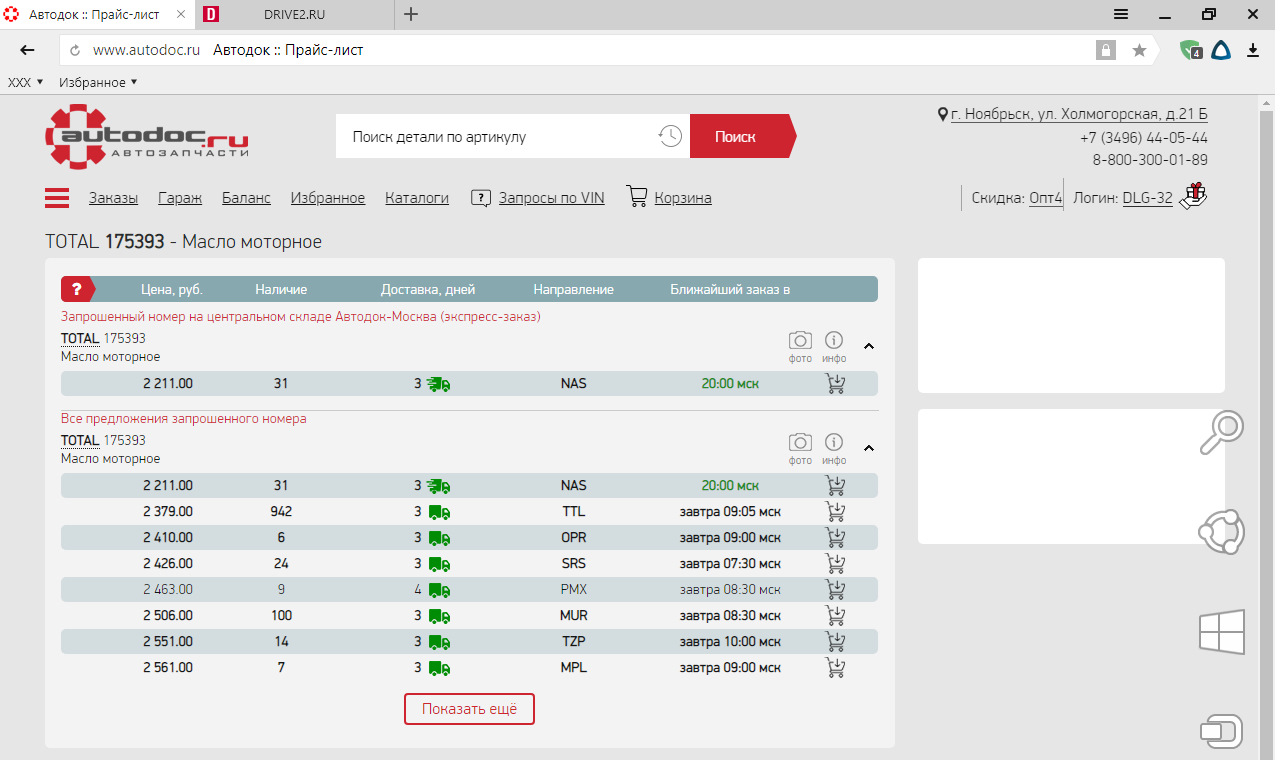1280x760 pixels.
Task: Open the hamburger main menu
Action: coord(57,198)
